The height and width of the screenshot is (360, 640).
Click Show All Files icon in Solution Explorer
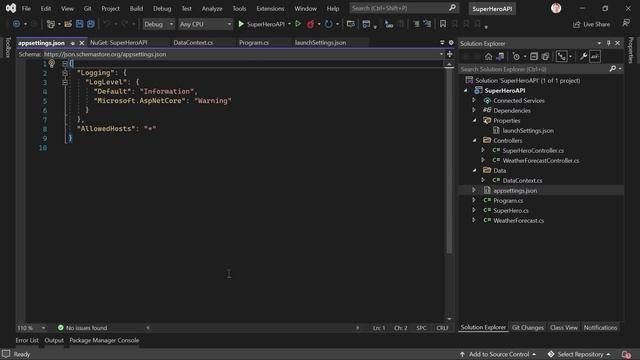coord(545,56)
